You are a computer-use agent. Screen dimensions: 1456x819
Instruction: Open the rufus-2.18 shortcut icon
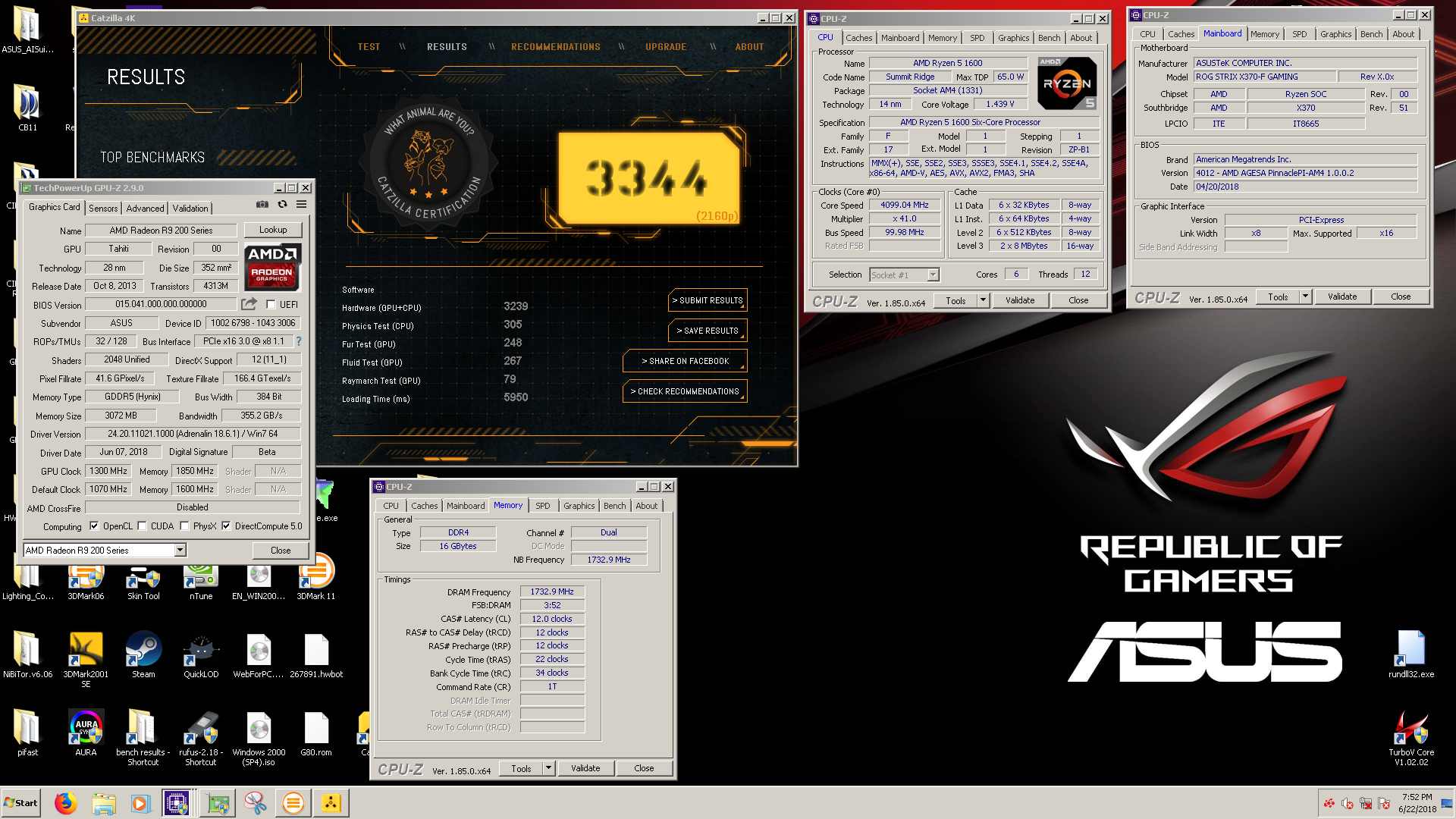(x=201, y=738)
